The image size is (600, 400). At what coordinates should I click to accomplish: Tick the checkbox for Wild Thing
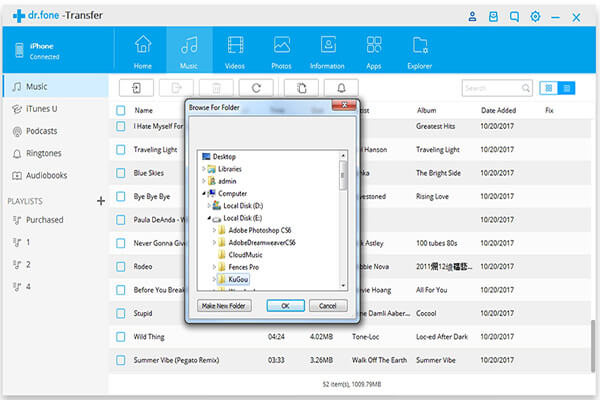(x=120, y=337)
